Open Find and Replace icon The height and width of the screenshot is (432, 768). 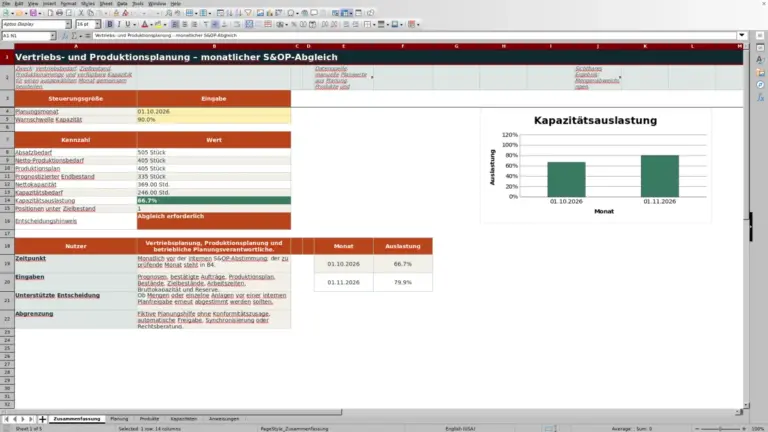point(168,13)
